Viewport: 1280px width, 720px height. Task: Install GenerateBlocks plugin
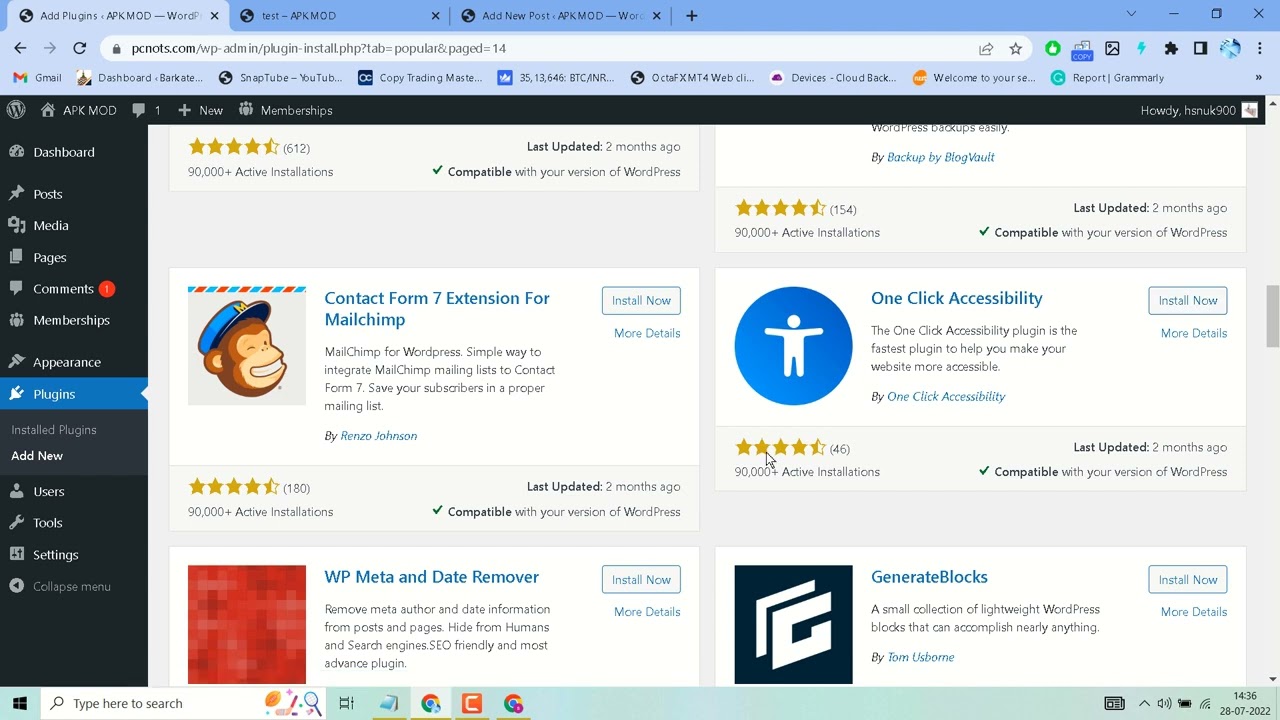1188,580
